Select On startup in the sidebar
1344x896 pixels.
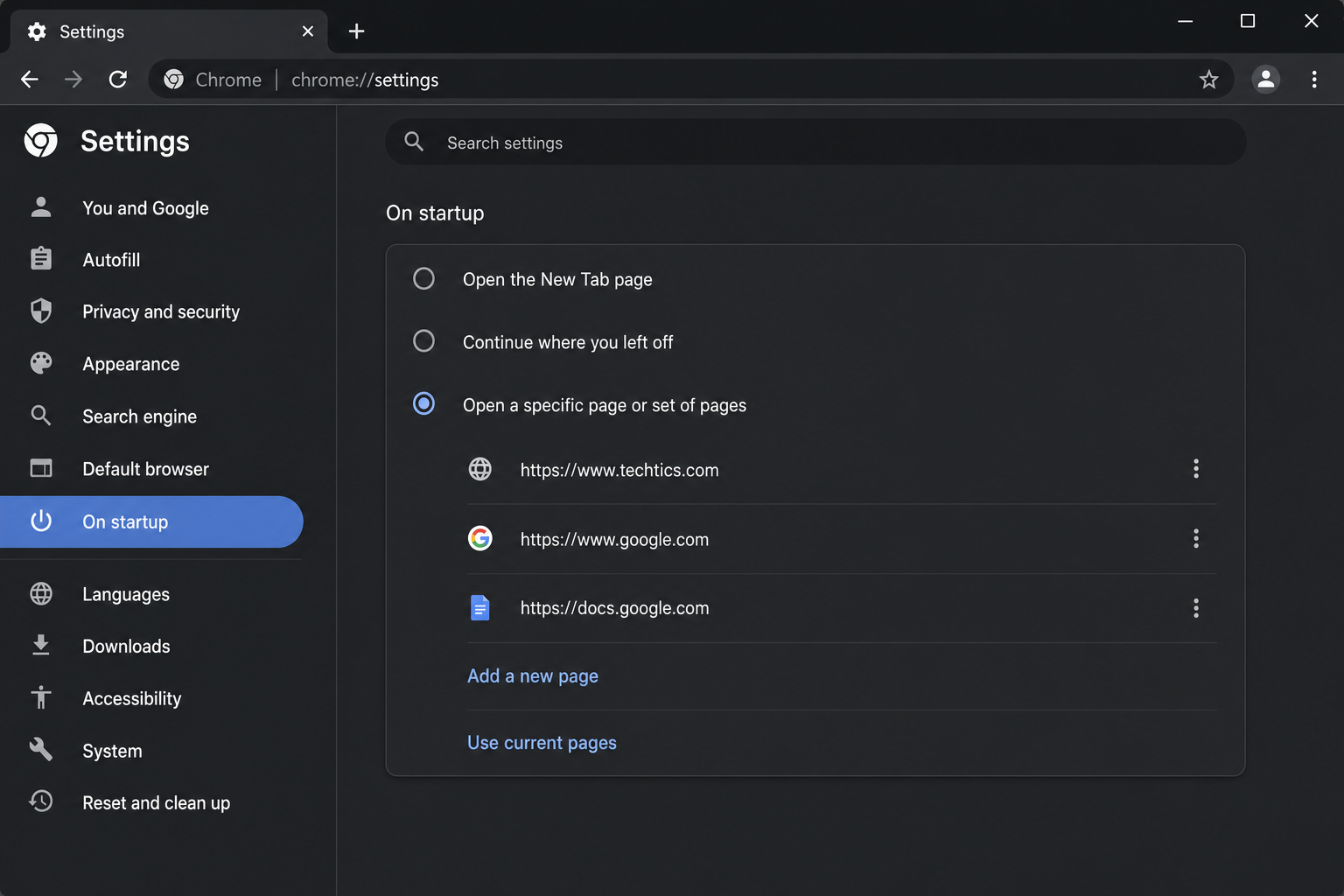coord(151,521)
